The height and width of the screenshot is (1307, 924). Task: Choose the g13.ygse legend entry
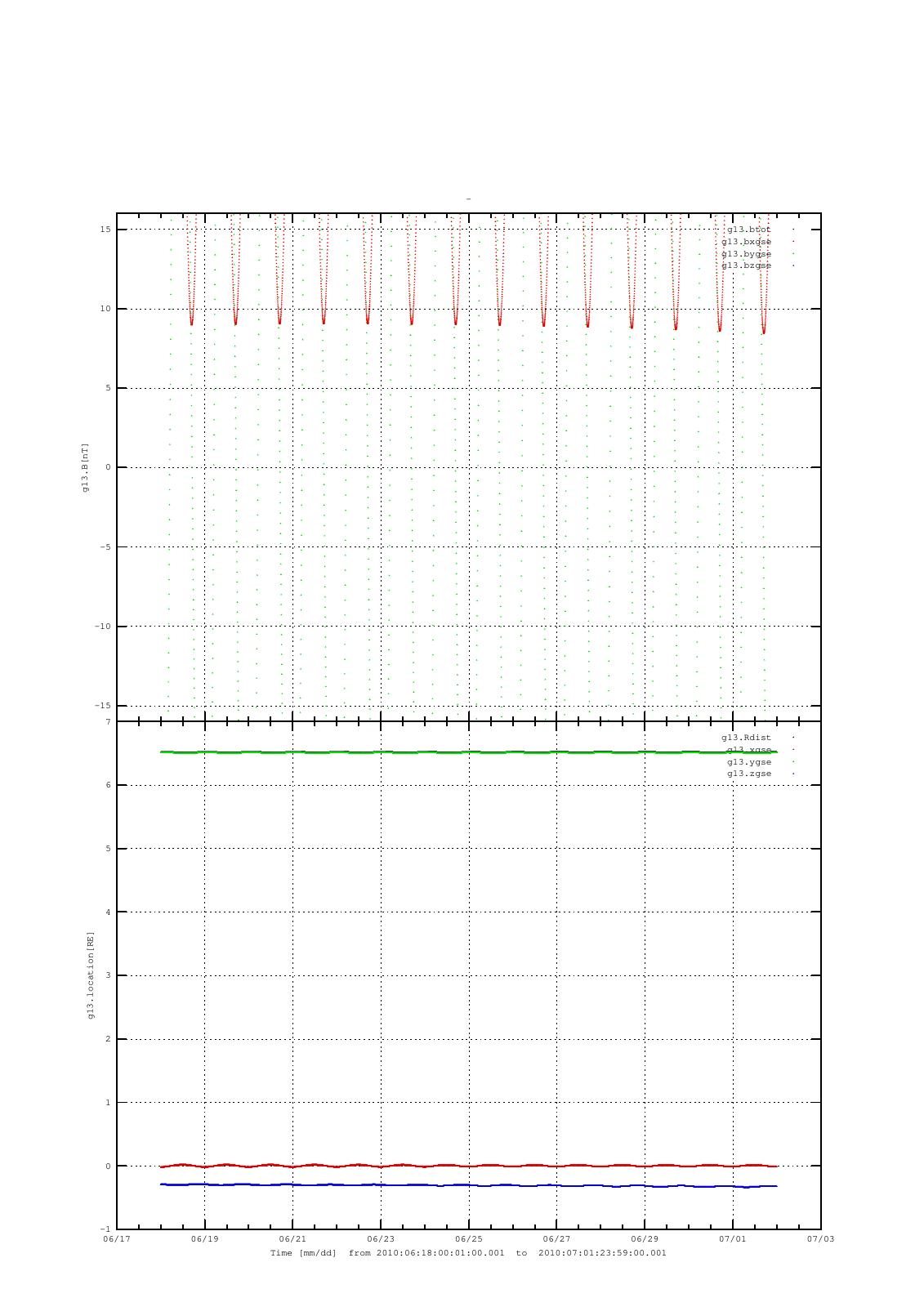coord(748,762)
